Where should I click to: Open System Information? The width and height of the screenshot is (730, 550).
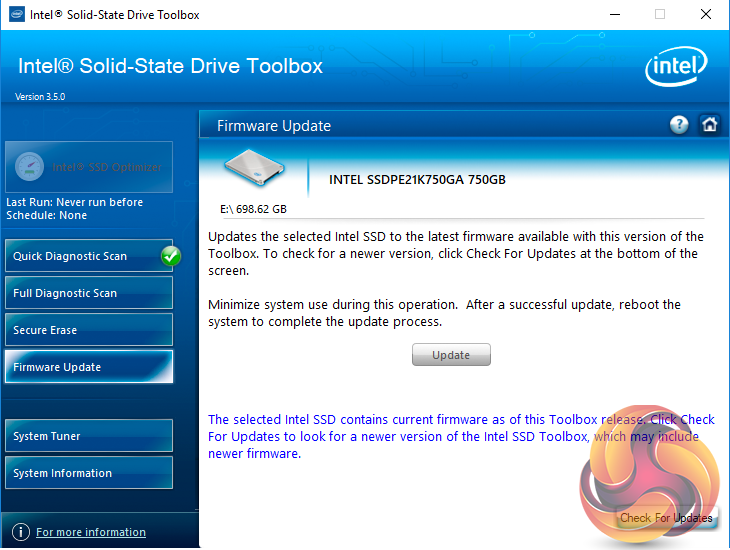[x=89, y=473]
